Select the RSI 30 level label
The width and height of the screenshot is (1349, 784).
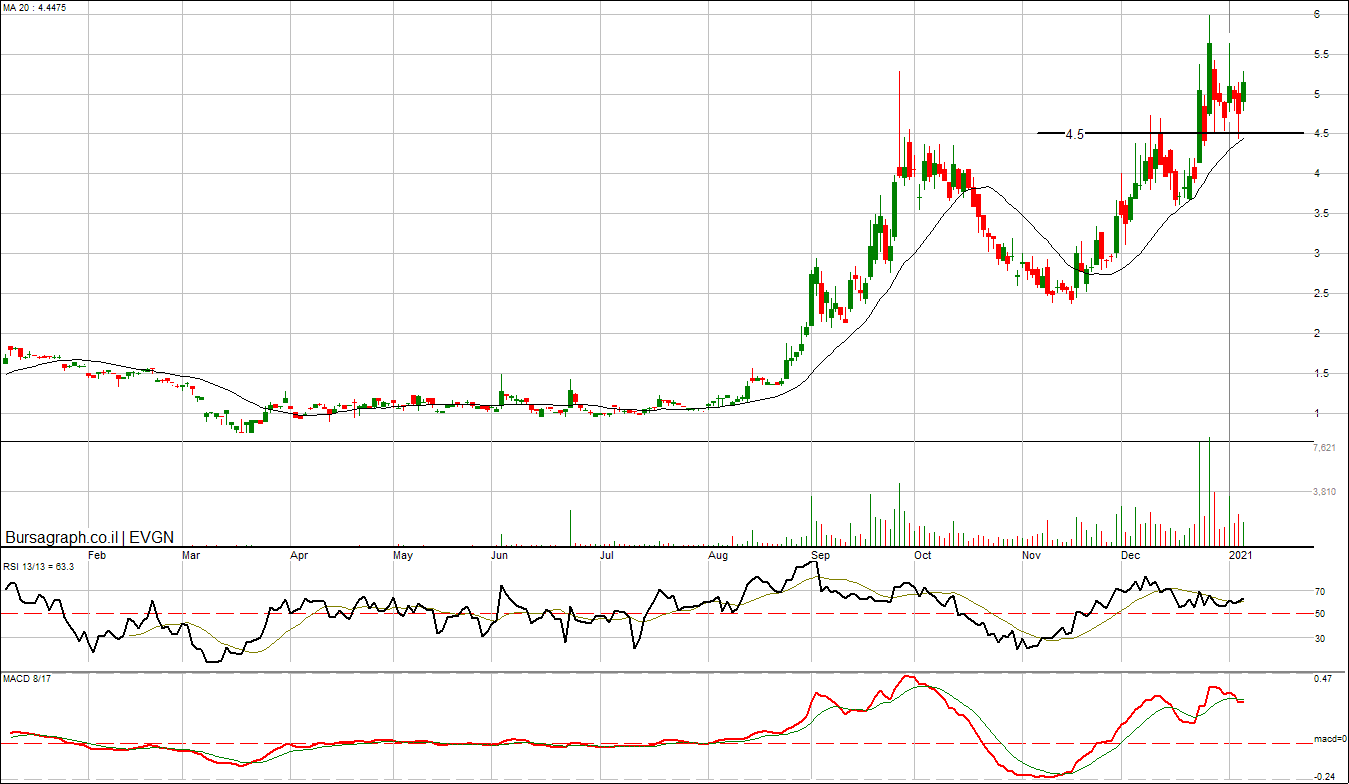(1319, 638)
